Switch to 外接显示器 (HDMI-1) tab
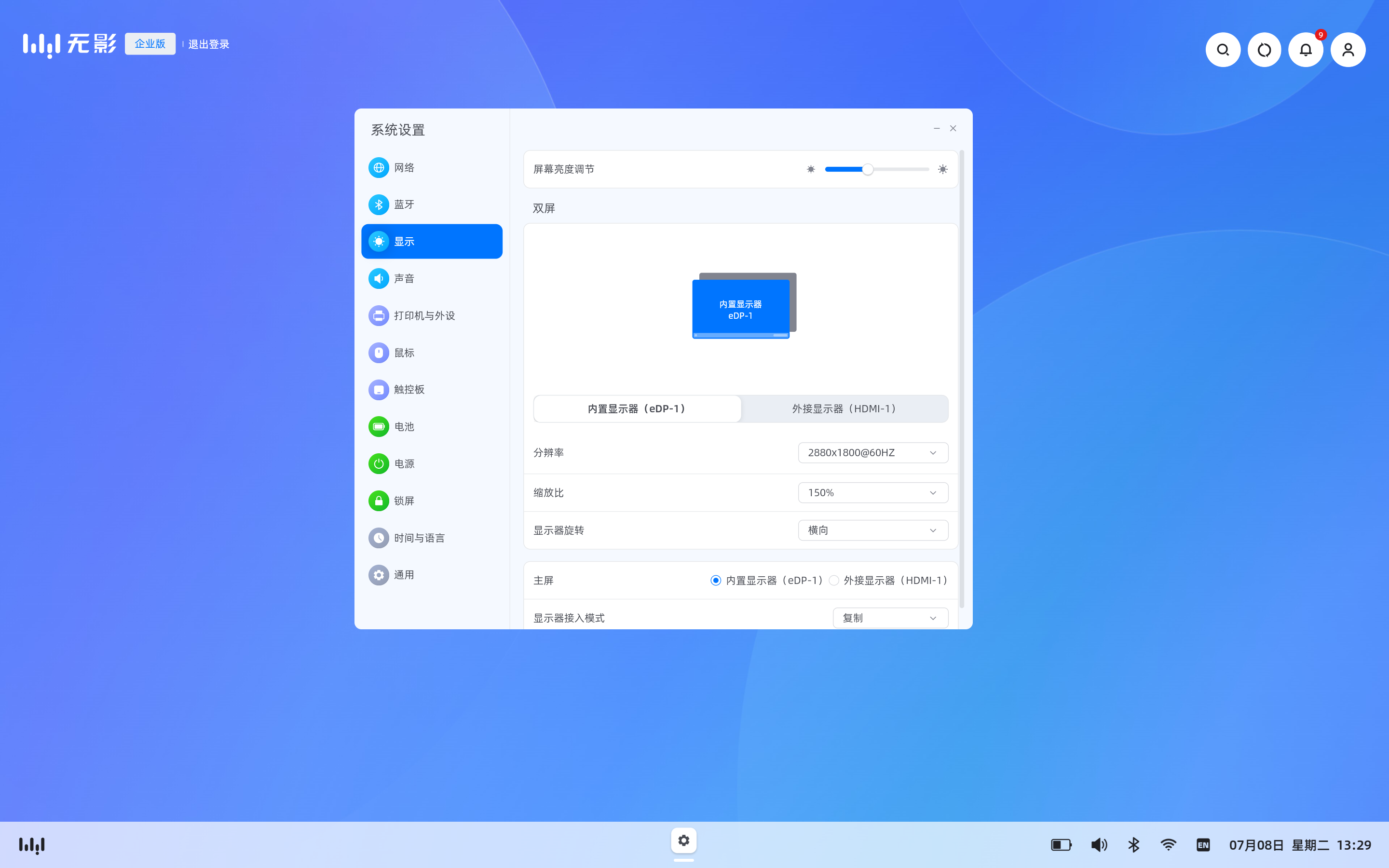 tap(844, 409)
